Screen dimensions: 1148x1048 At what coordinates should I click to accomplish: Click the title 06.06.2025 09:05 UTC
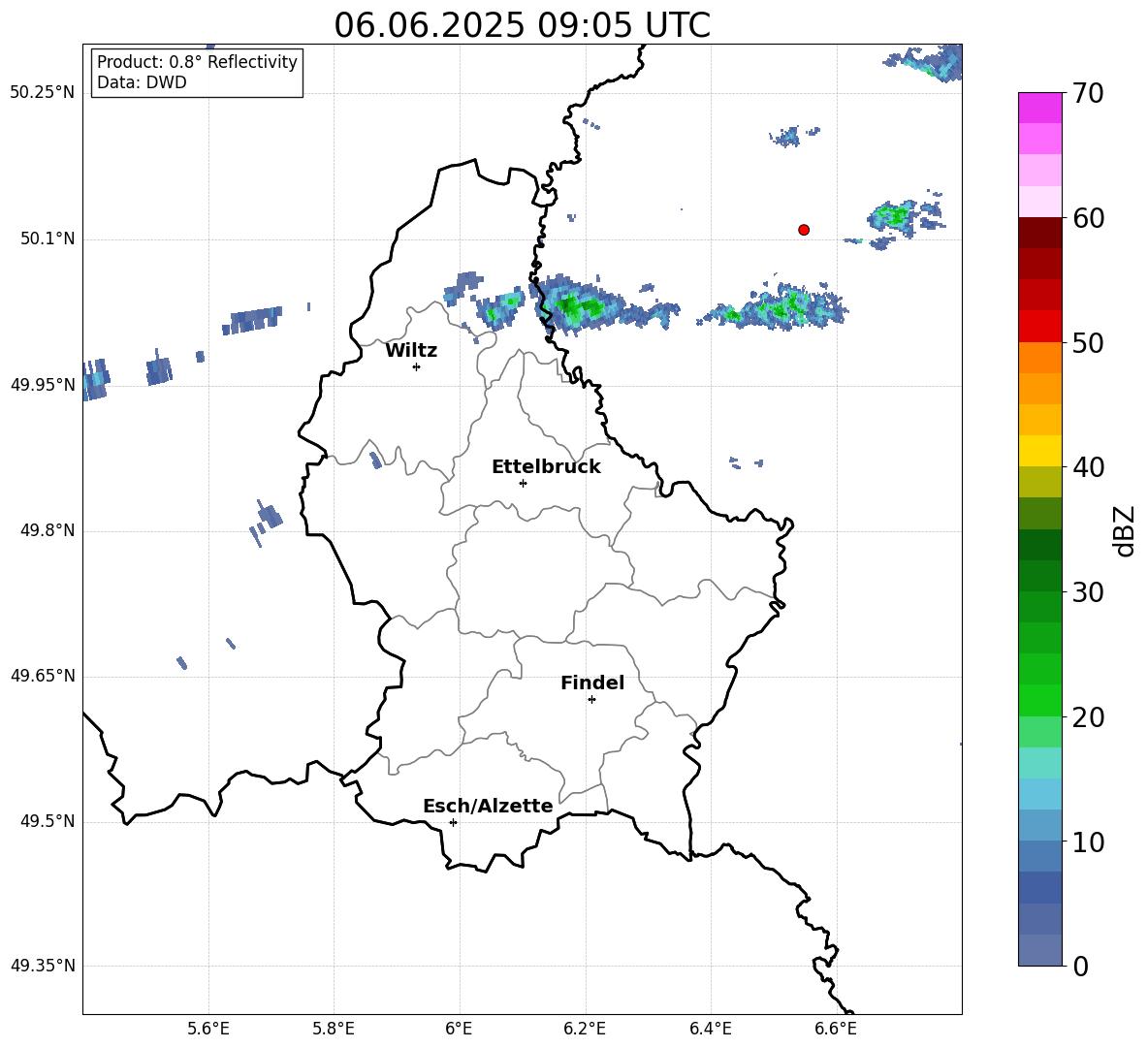click(x=522, y=25)
